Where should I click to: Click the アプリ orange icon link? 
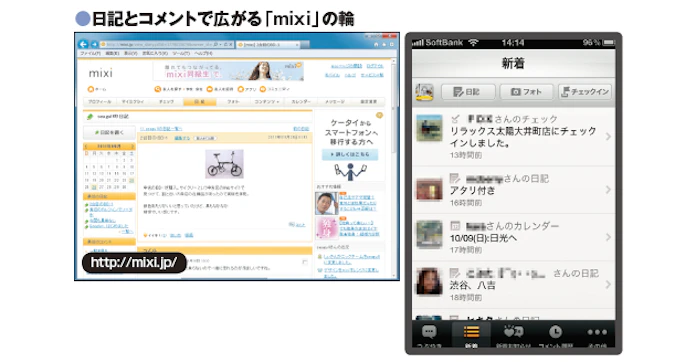coord(248,89)
